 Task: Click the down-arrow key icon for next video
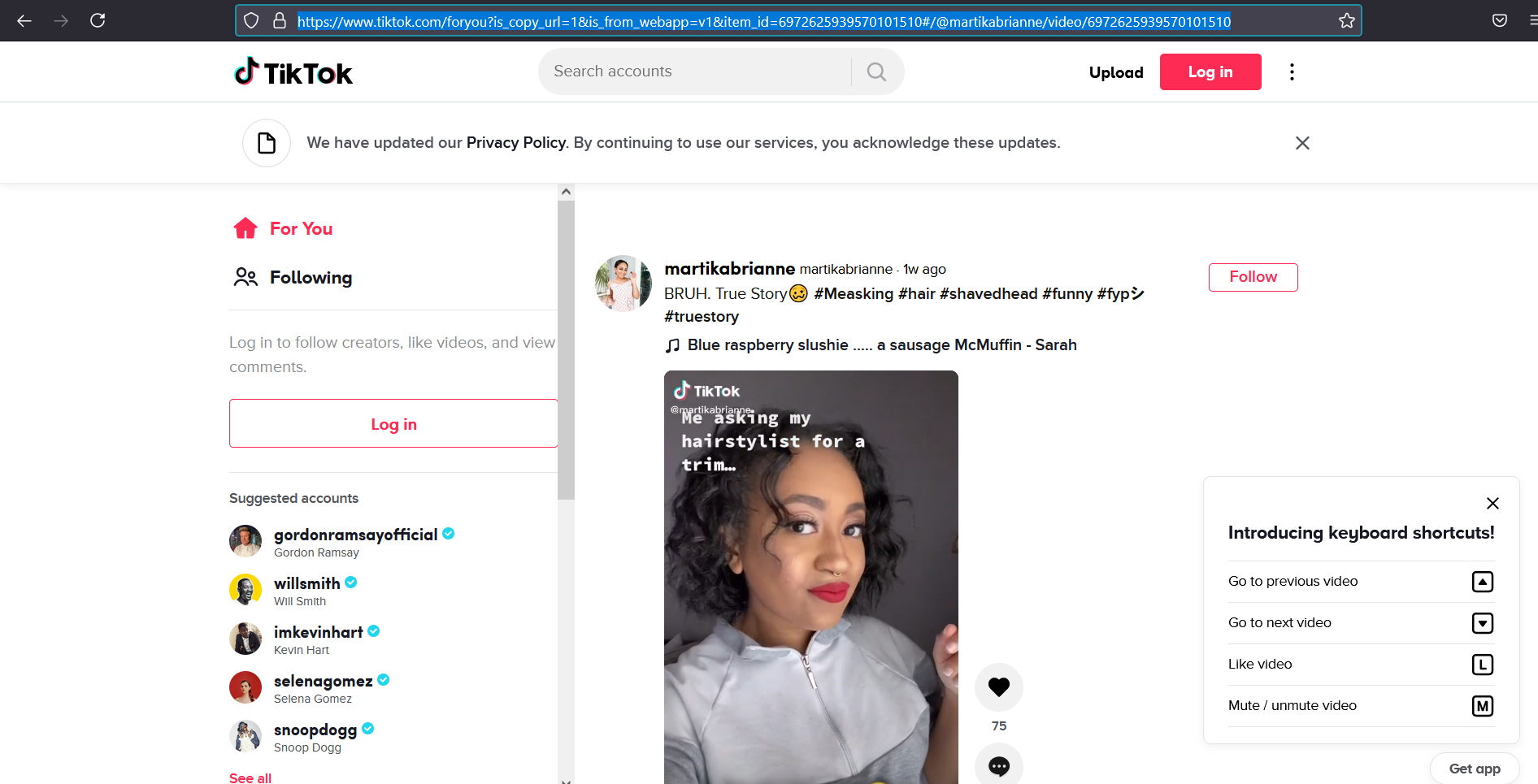click(1483, 623)
